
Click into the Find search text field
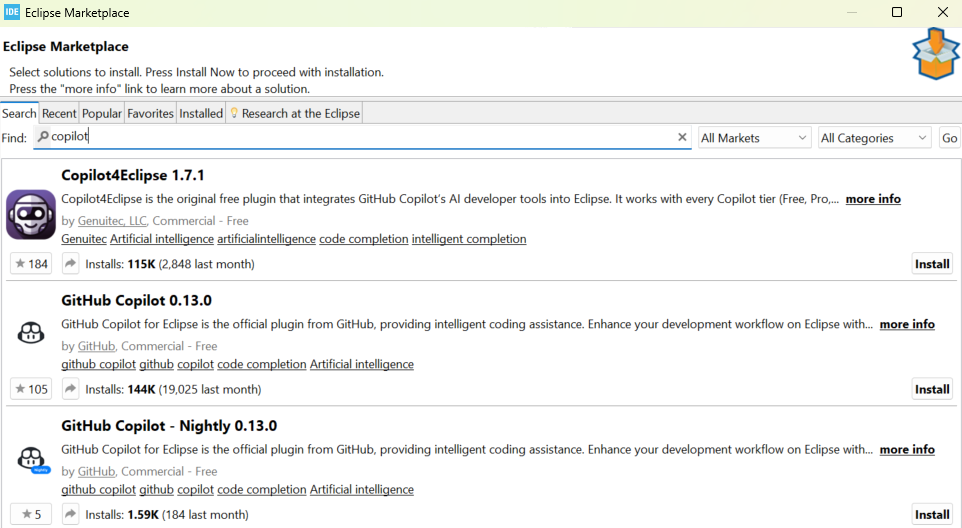tap(362, 137)
